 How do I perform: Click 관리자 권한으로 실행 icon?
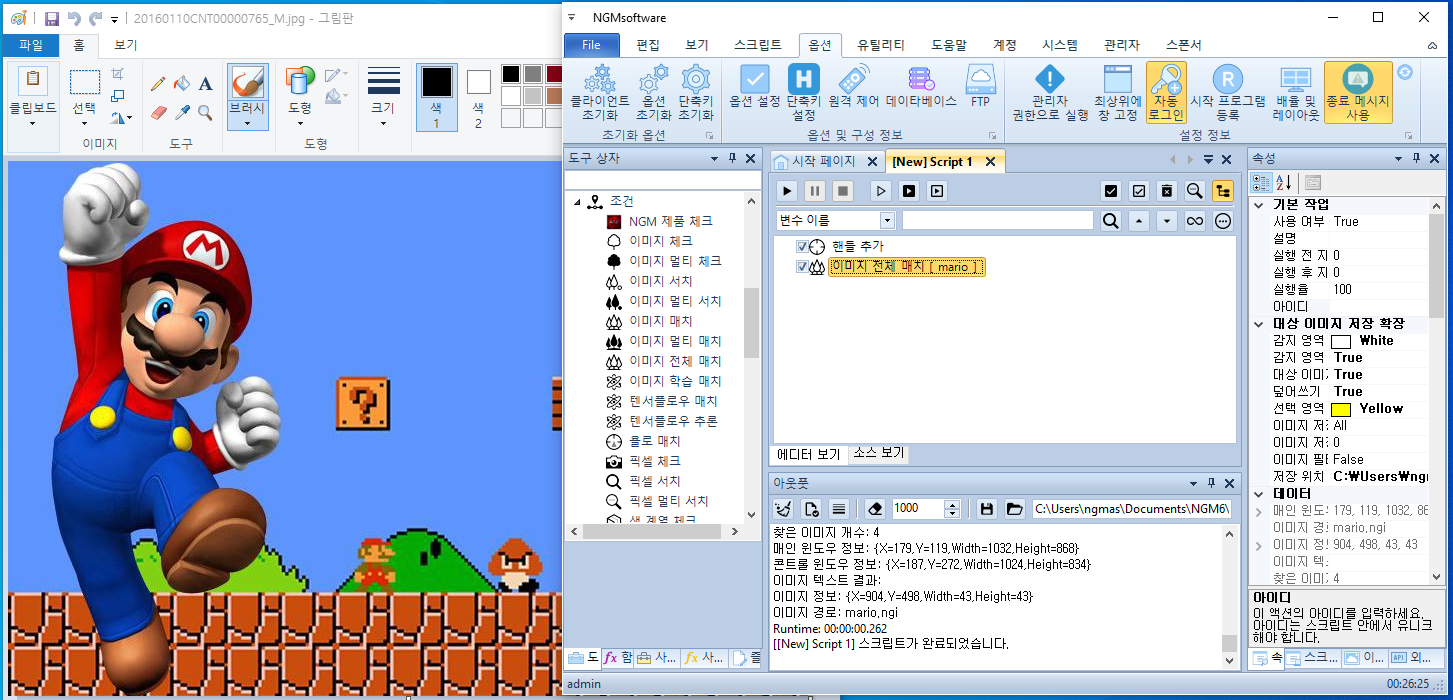[1049, 78]
